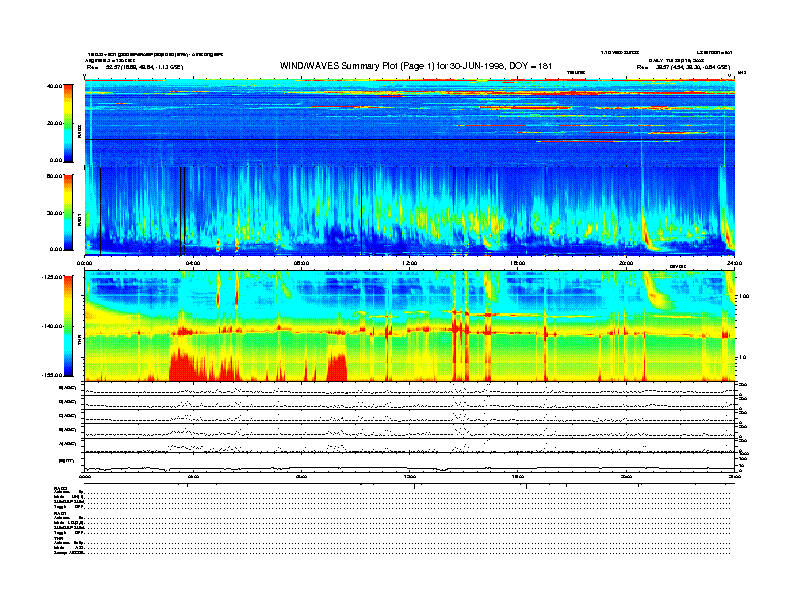792x612 pixels.
Task: Click the -125.00 label on TNR scale
Action: (x=52, y=277)
